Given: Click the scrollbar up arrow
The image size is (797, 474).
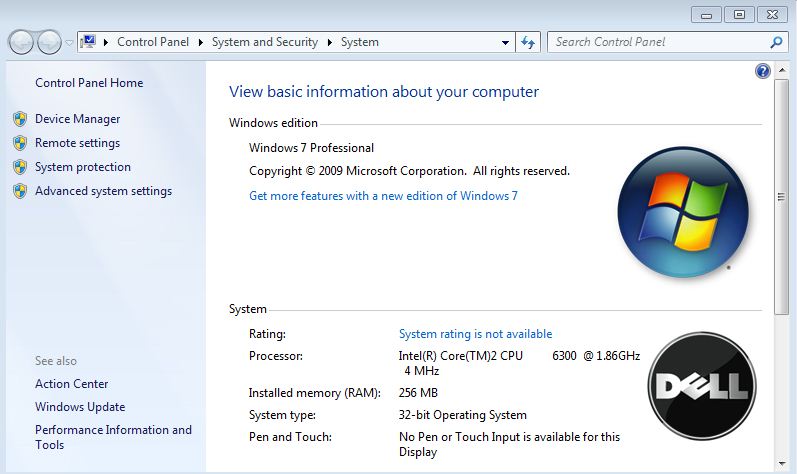Looking at the screenshot, I should click(781, 71).
